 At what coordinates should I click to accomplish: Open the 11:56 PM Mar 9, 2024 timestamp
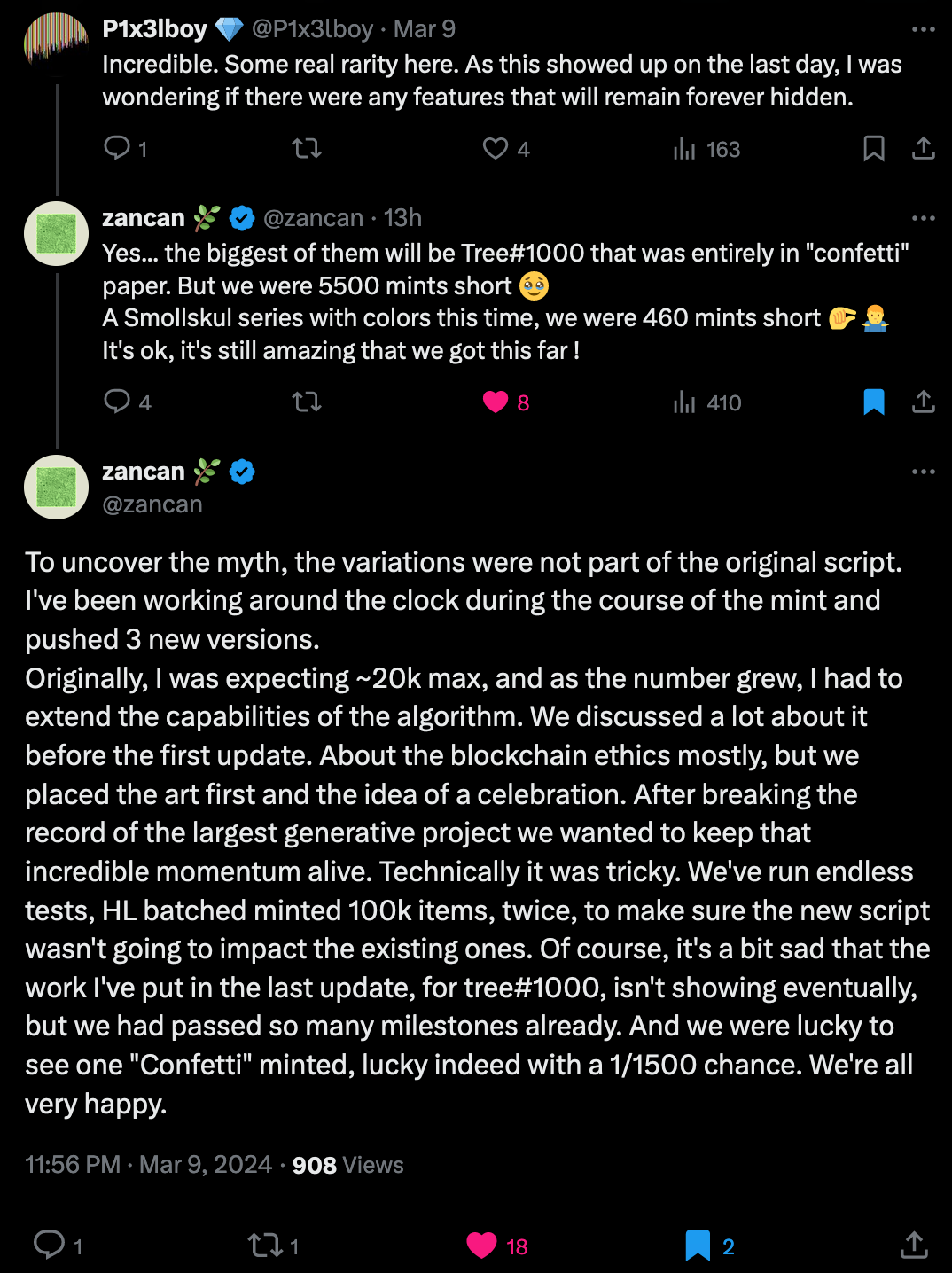pyautogui.click(x=148, y=1165)
